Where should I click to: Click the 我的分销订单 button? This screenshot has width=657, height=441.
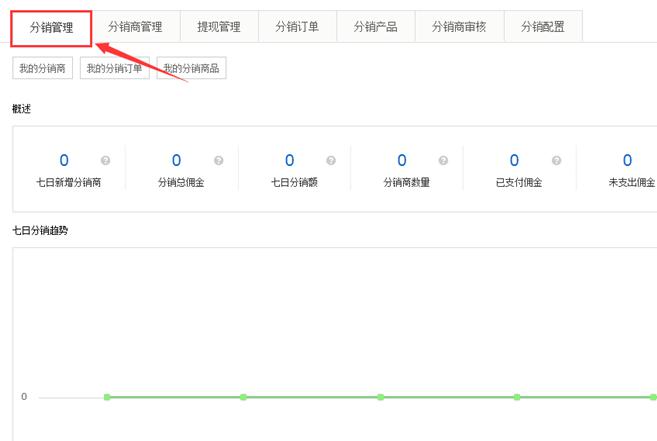[115, 69]
